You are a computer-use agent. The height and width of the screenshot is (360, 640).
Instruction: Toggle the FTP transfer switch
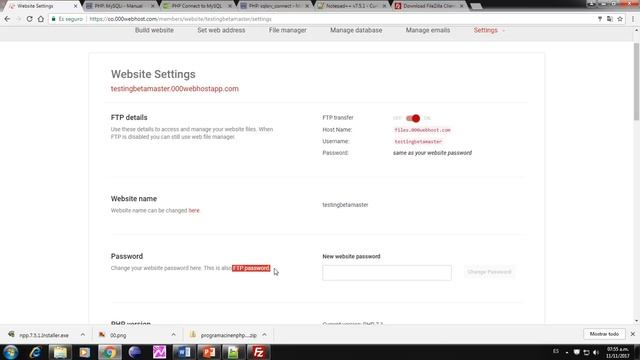tap(413, 118)
